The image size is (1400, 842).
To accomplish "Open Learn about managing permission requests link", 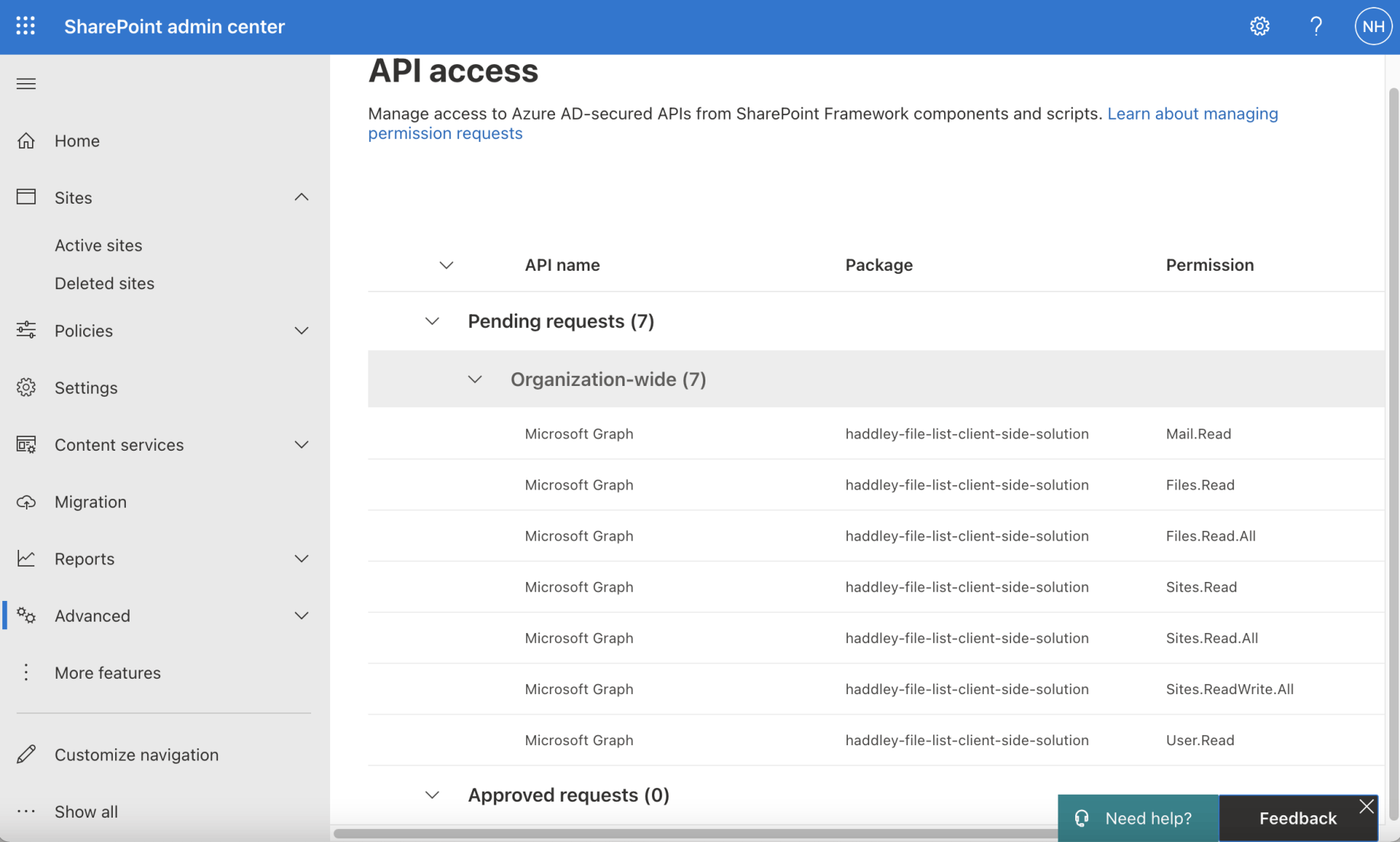I will (1192, 114).
